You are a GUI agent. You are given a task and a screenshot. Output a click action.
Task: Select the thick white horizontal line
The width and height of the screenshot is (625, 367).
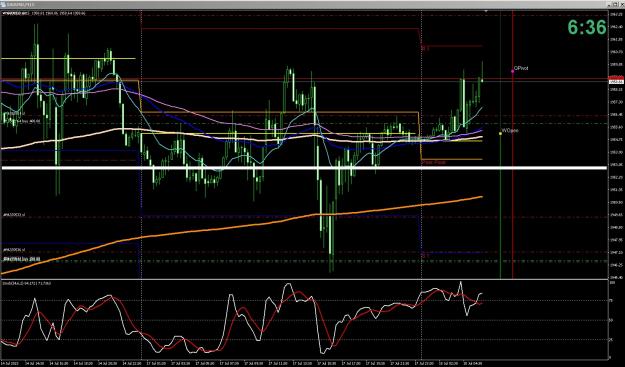[304, 168]
